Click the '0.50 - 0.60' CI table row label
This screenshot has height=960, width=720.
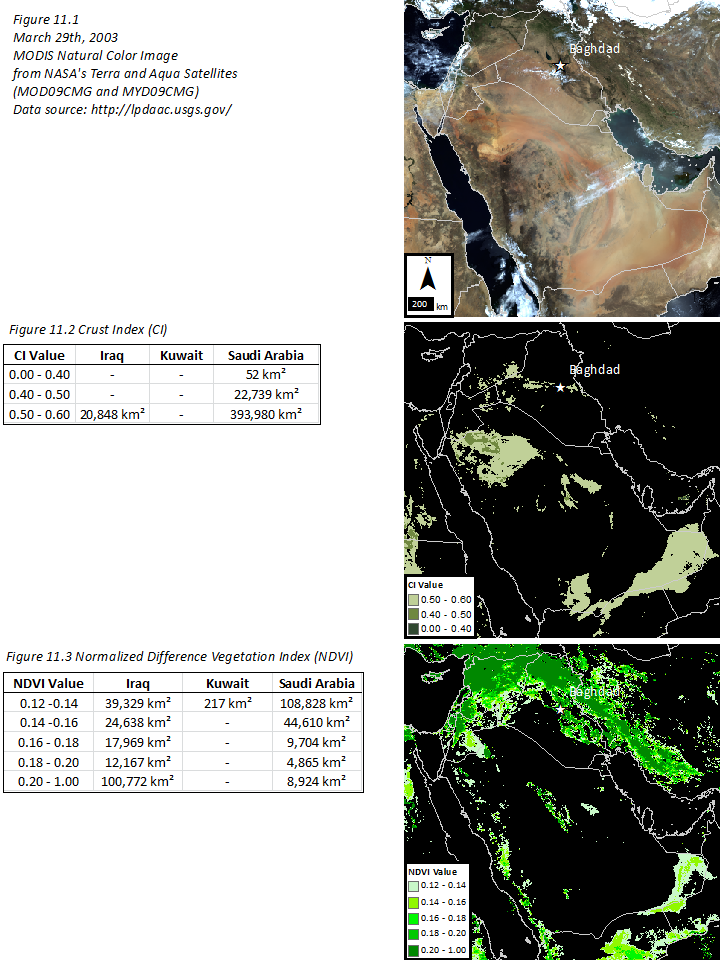39,414
